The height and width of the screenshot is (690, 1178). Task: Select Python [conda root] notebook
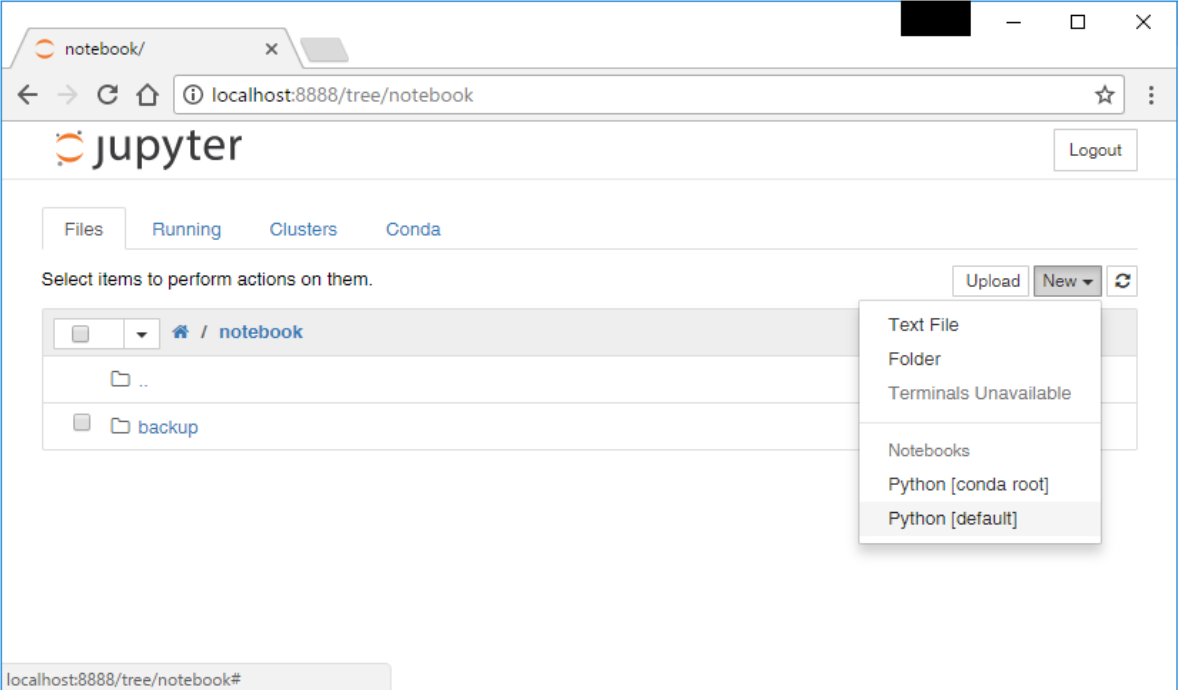pos(968,485)
